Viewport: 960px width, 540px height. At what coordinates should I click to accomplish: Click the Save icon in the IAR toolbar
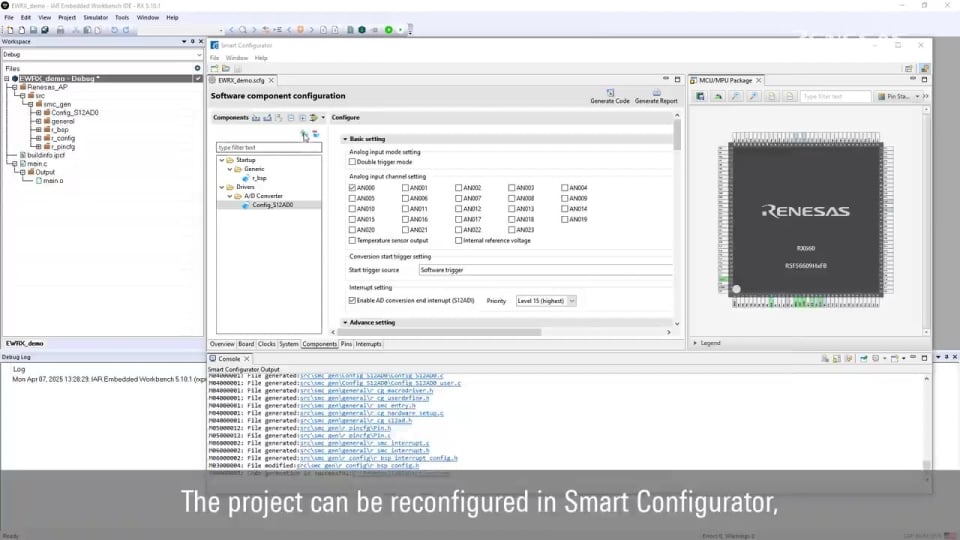coord(31,30)
